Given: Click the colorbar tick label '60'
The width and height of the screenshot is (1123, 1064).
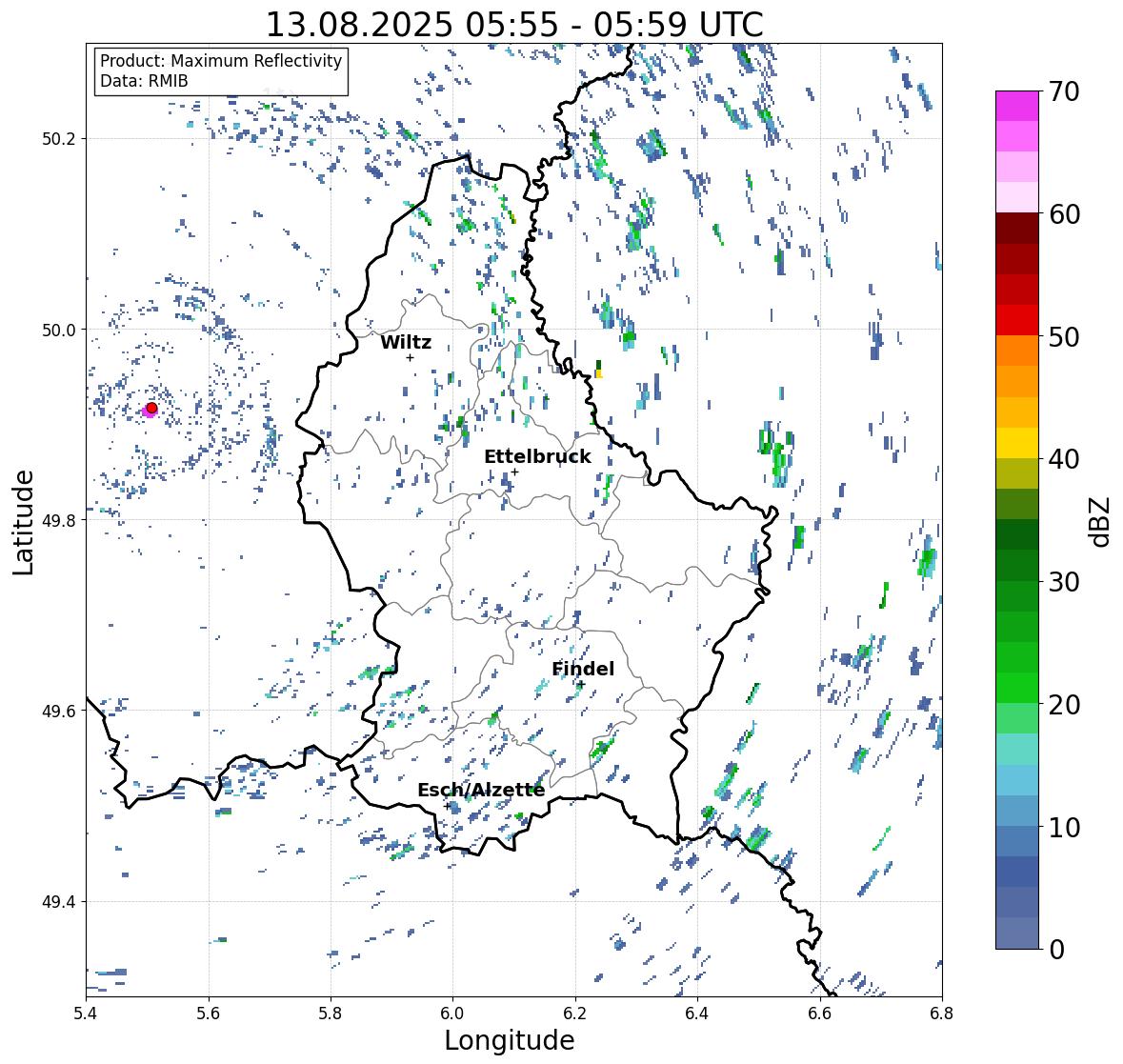Looking at the screenshot, I should click(1064, 214).
